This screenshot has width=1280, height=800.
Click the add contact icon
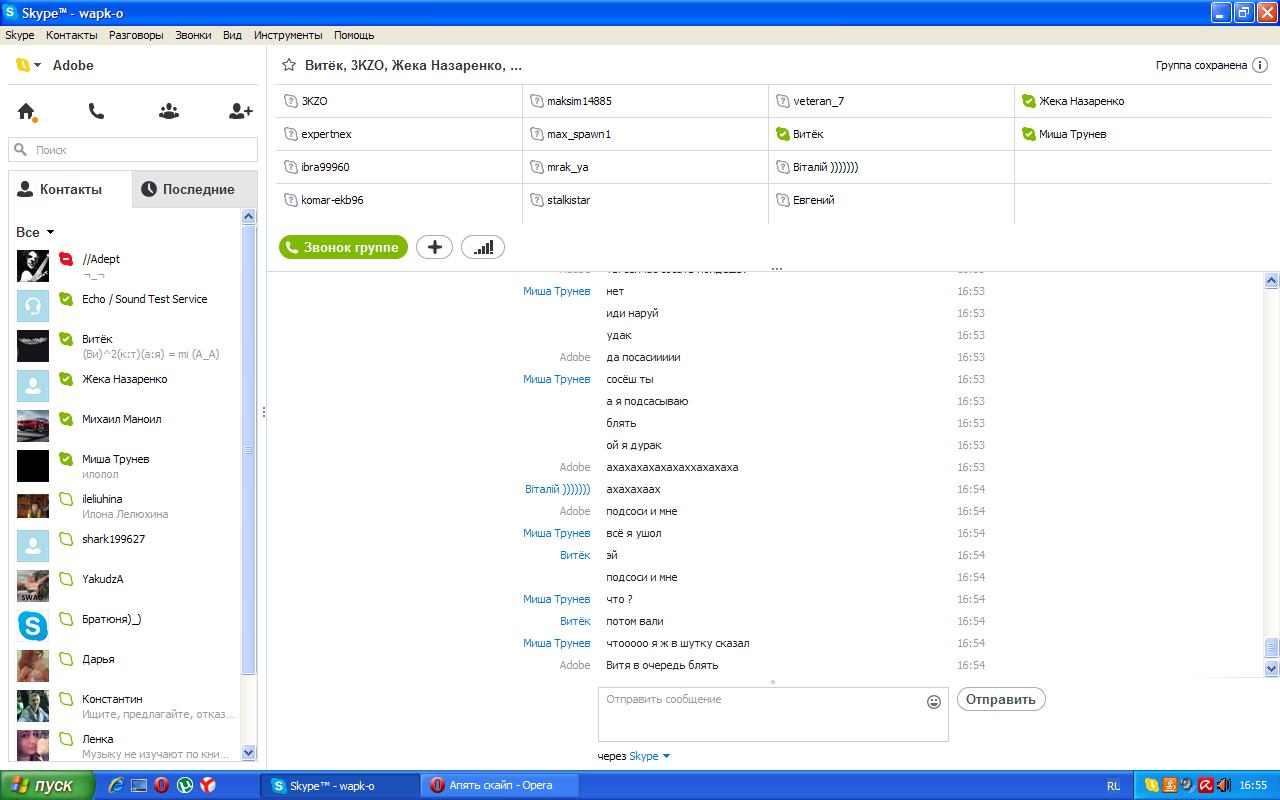click(240, 112)
